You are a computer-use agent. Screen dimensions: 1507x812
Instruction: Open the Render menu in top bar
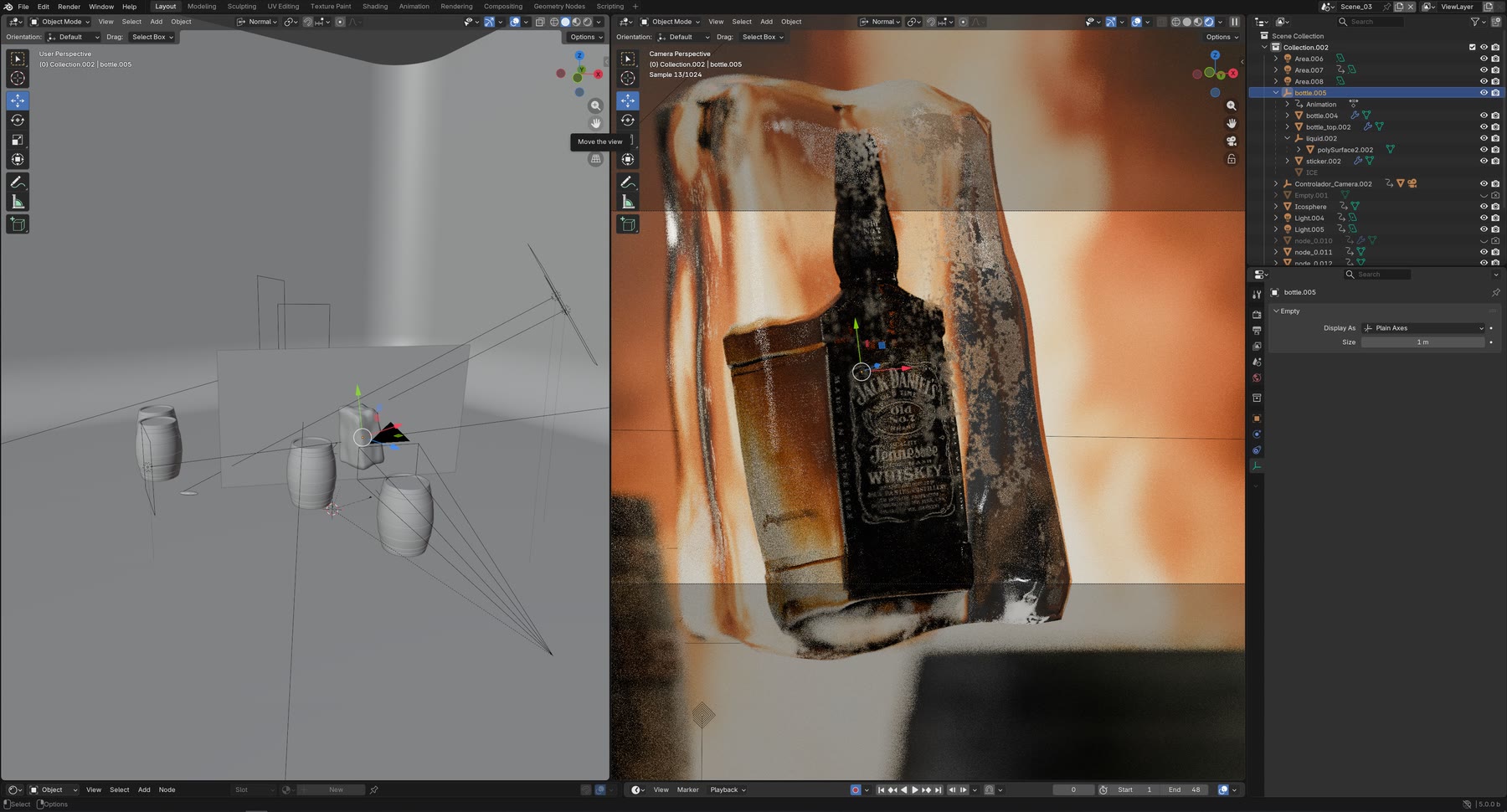(x=69, y=7)
